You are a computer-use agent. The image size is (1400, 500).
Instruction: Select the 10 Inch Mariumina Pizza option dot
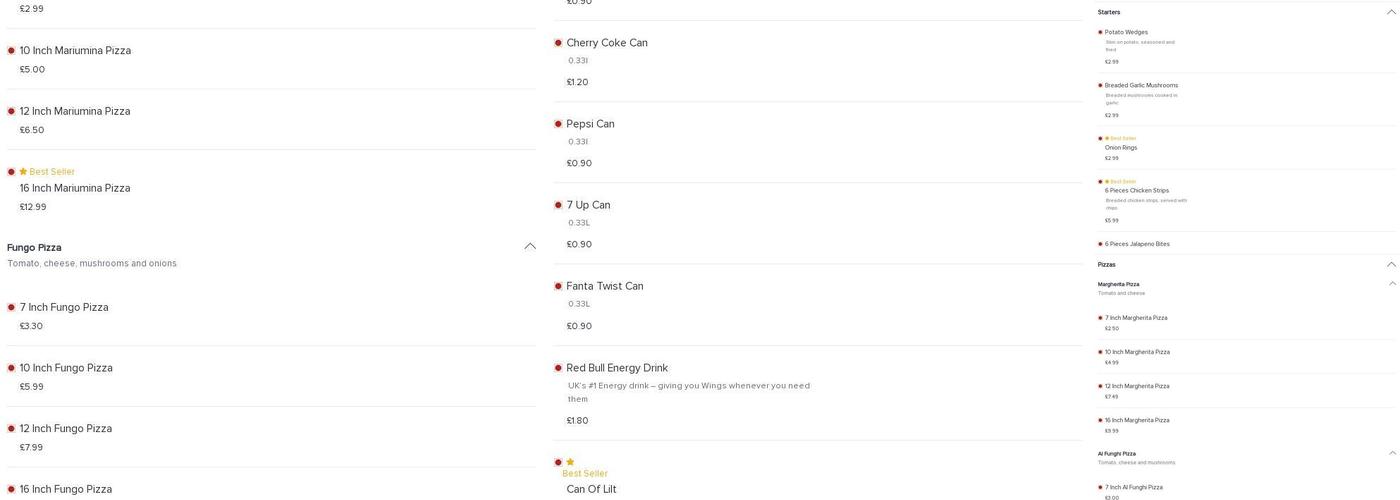pyautogui.click(x=11, y=50)
